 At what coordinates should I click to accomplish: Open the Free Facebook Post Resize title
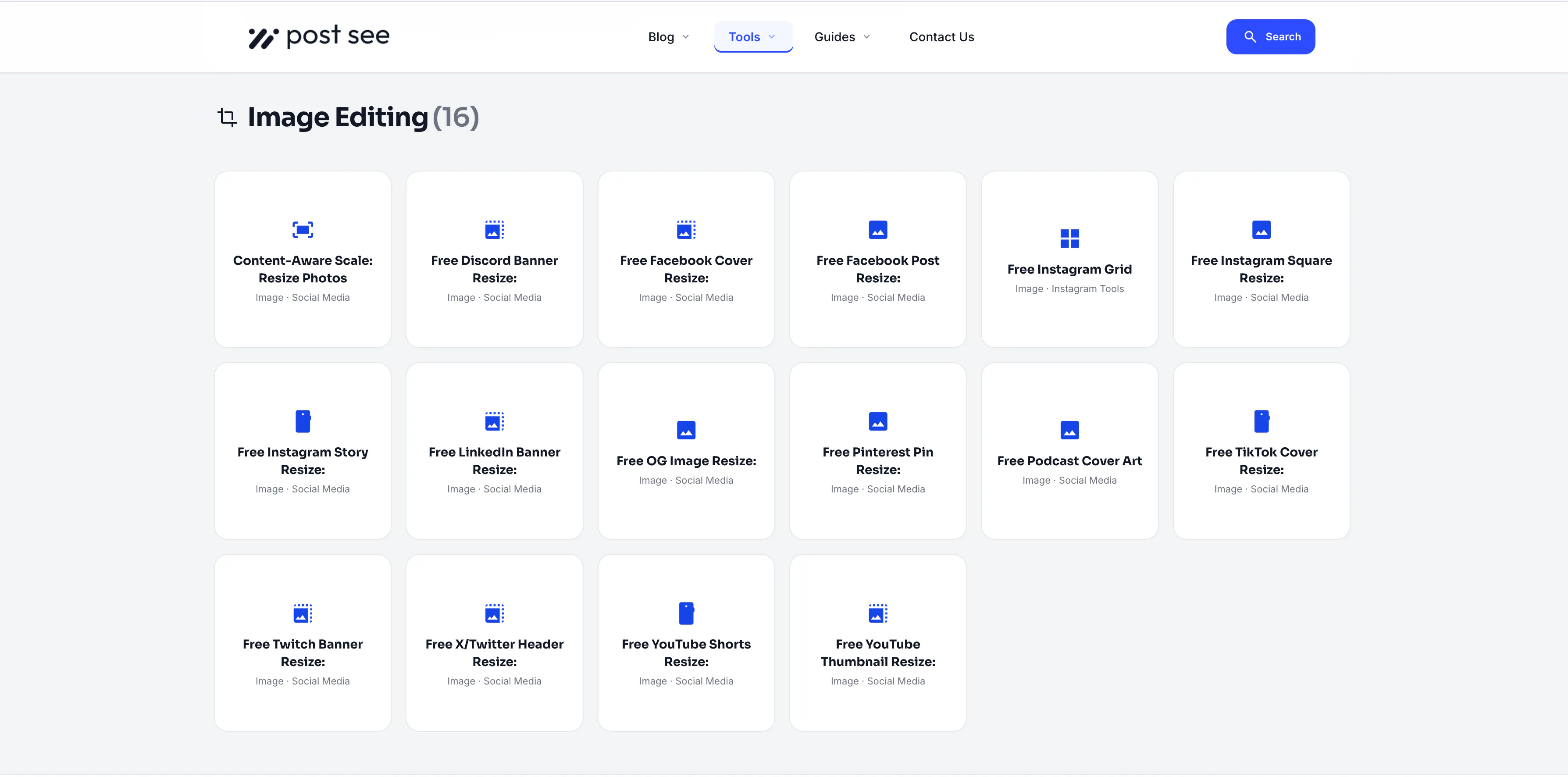(x=878, y=269)
